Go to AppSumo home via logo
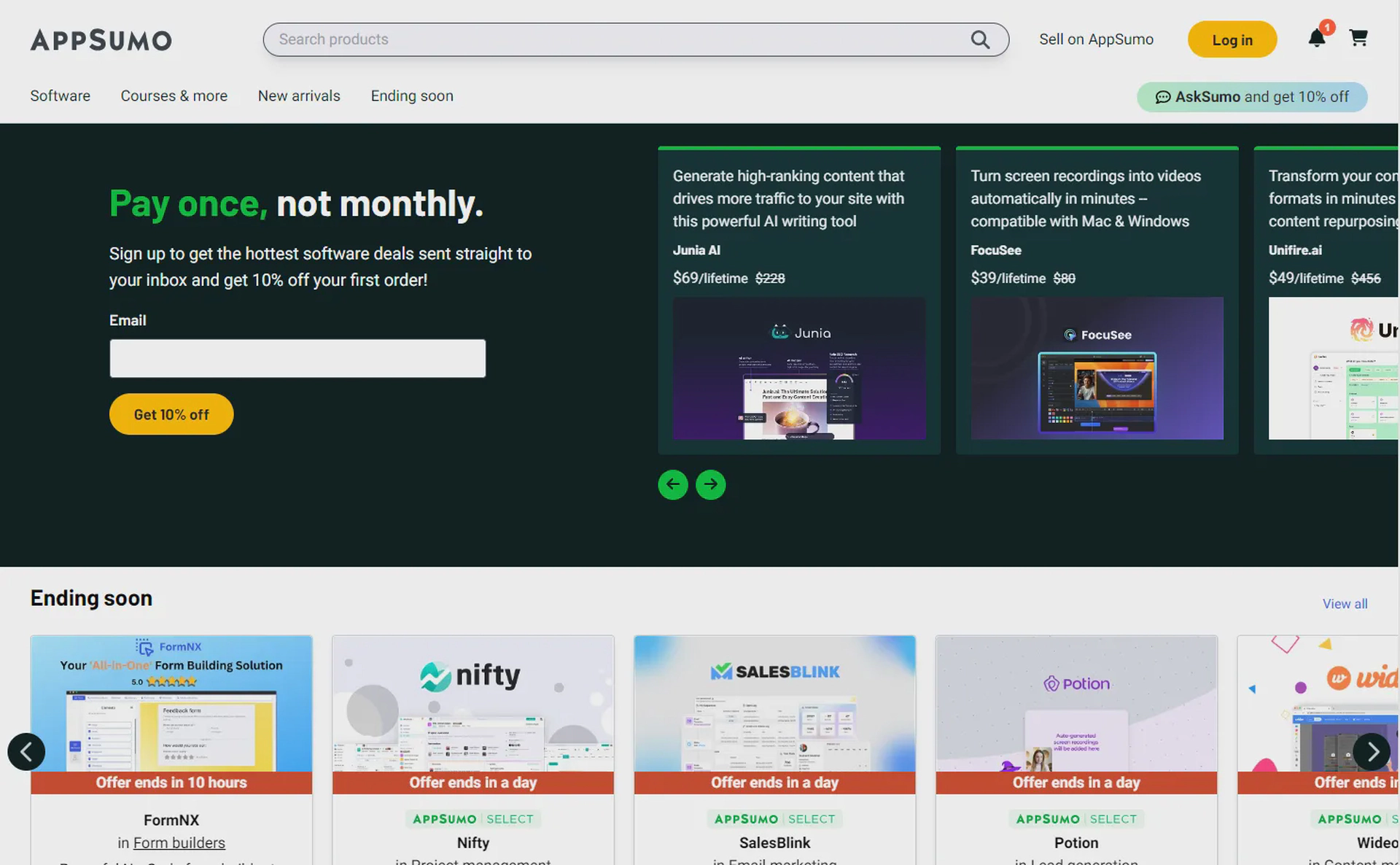 101,40
